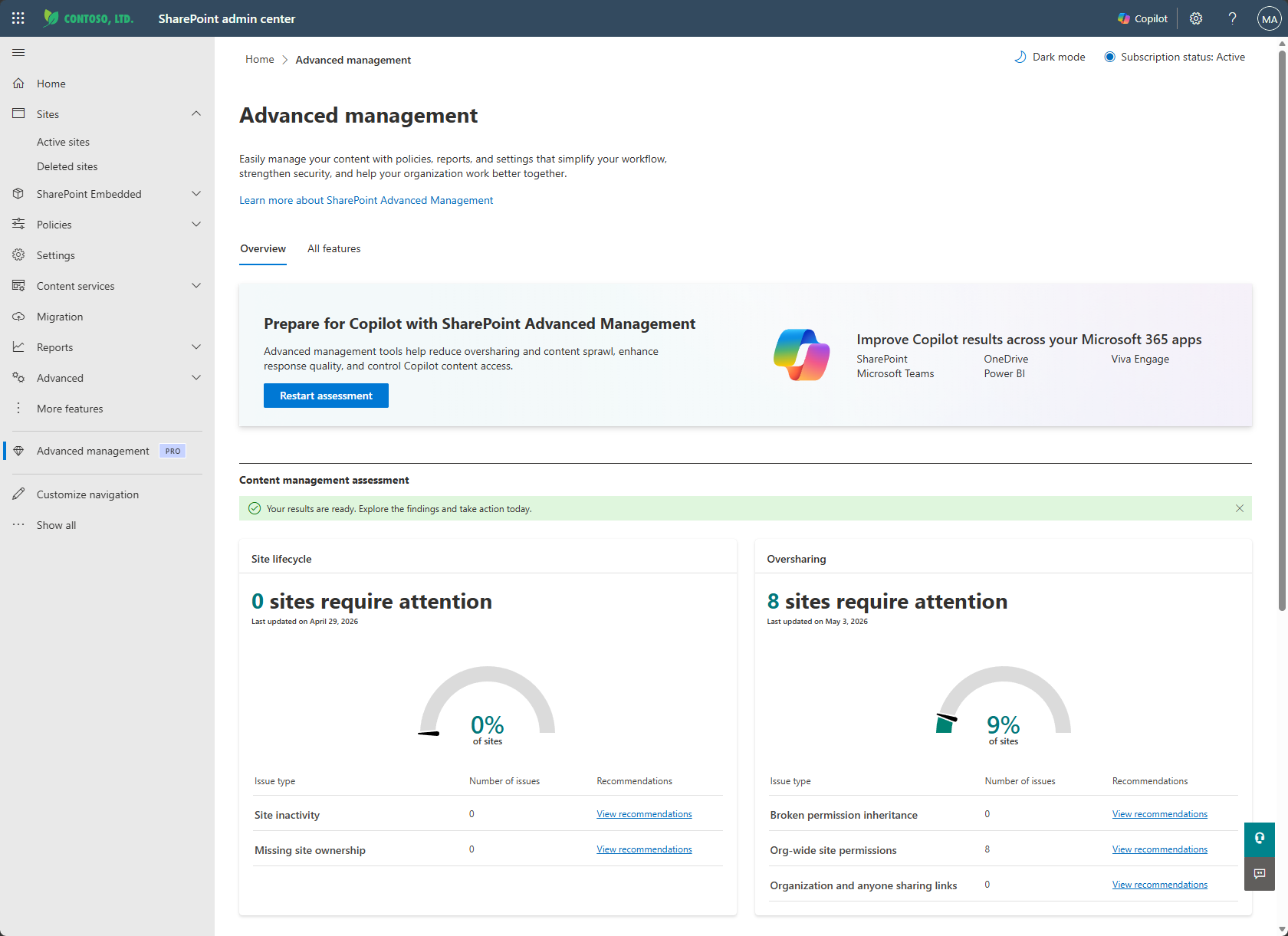Expand the Content services chevron
This screenshot has height=936, width=1288.
[x=196, y=285]
